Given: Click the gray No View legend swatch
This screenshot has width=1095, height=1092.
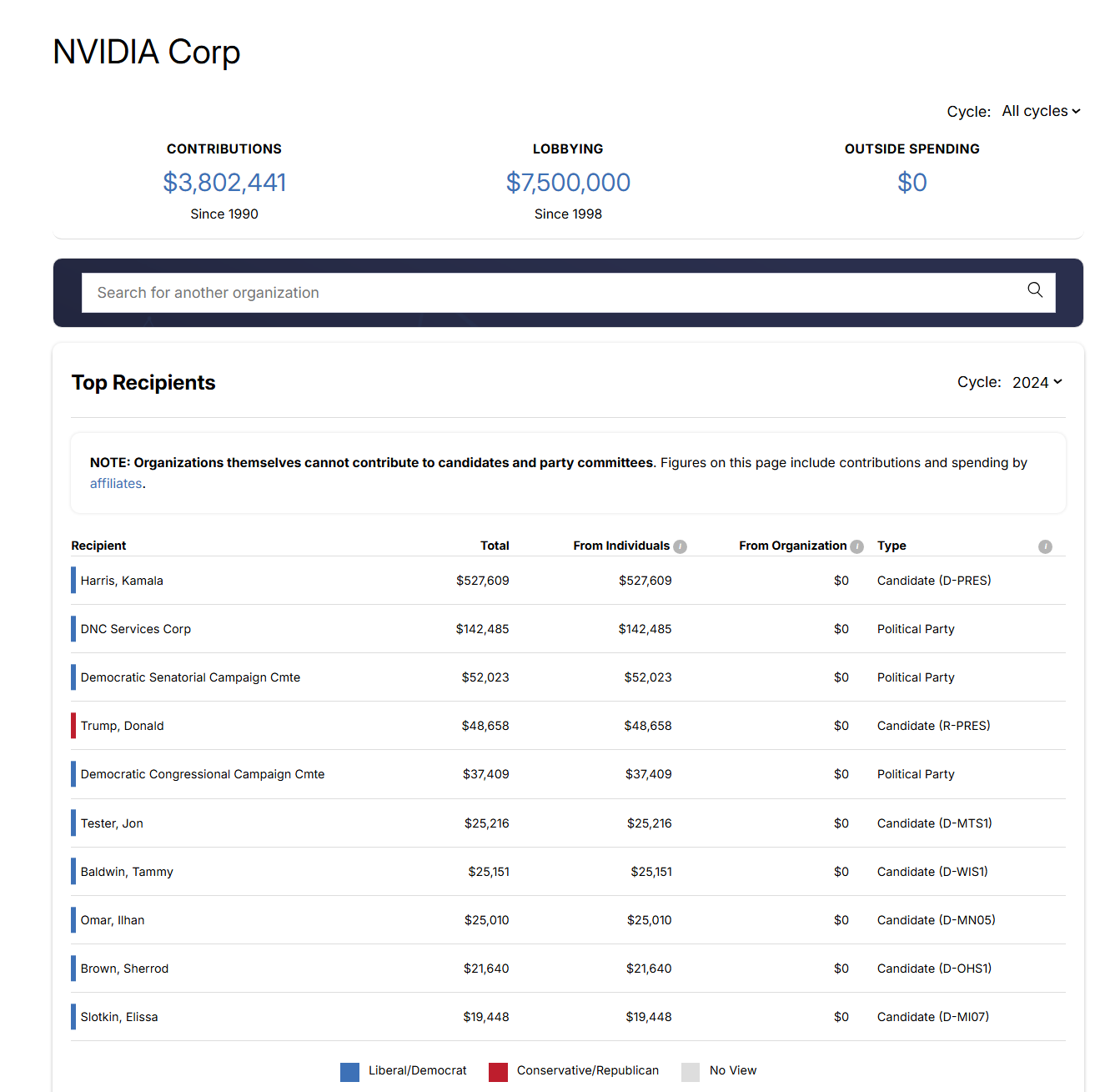Looking at the screenshot, I should tap(691, 1072).
